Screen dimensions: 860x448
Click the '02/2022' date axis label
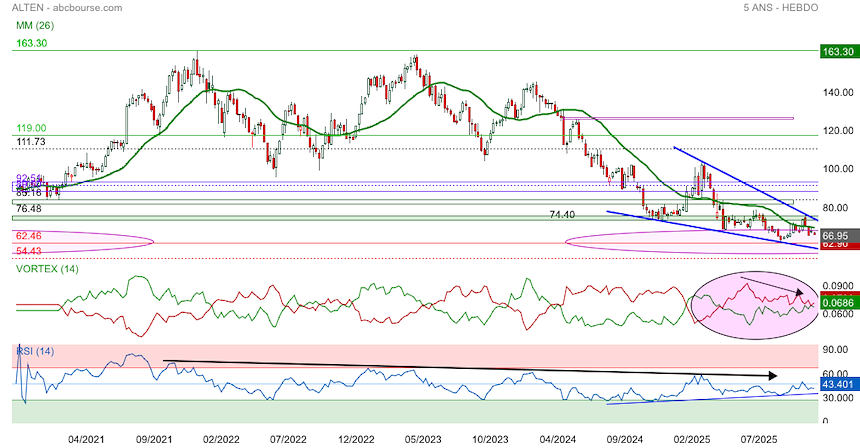tap(221, 440)
